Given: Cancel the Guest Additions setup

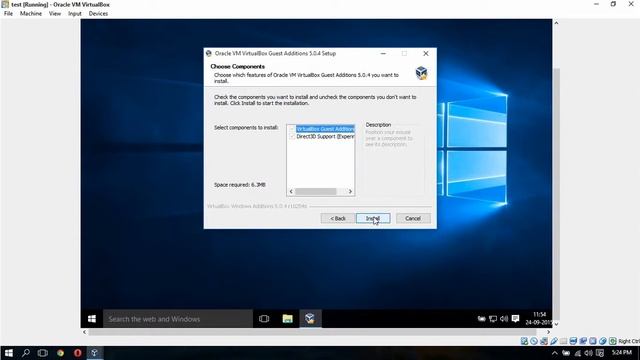Looking at the screenshot, I should pyautogui.click(x=413, y=218).
